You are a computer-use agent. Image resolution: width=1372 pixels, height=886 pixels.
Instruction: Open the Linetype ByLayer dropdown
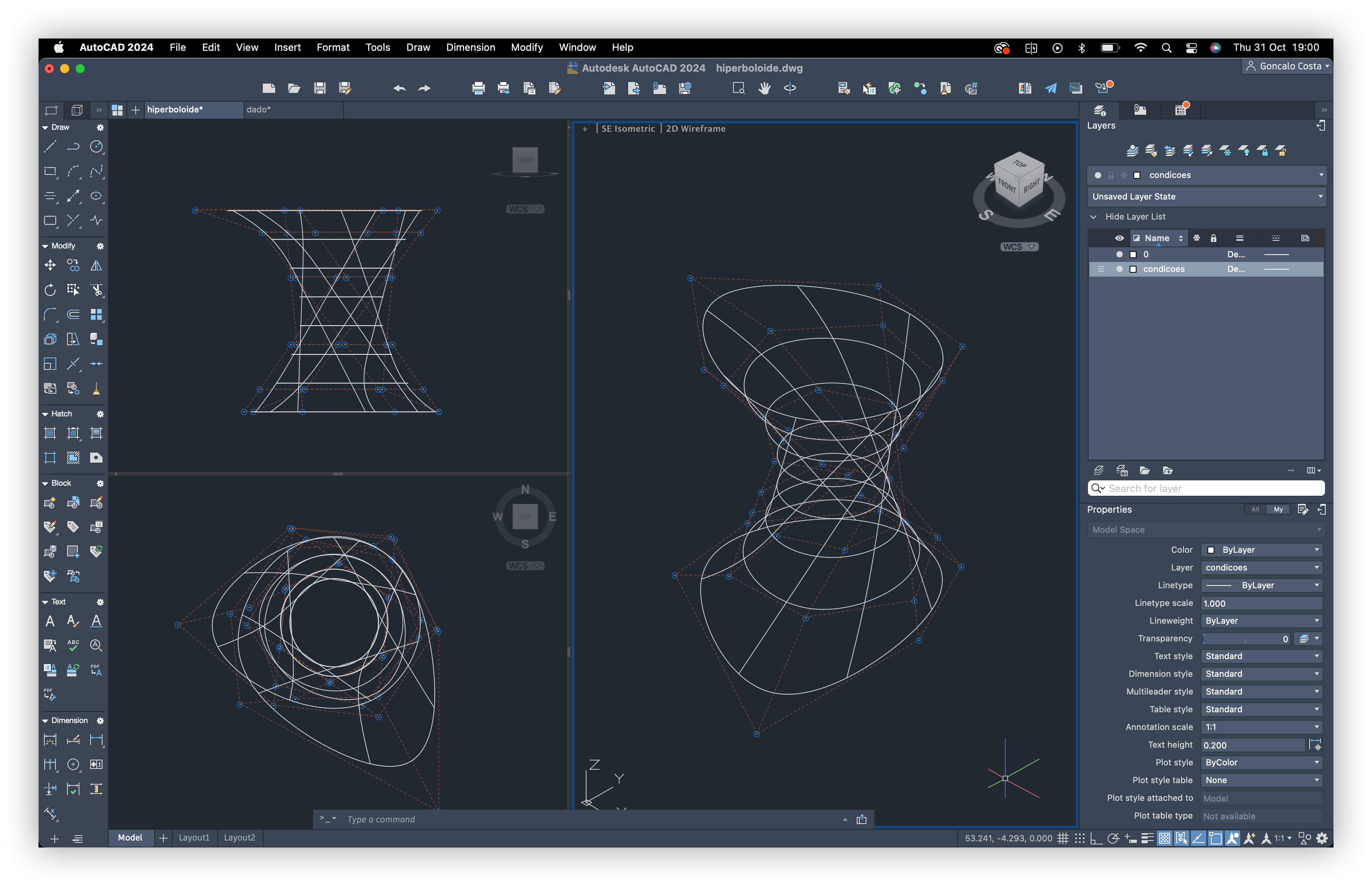pyautogui.click(x=1261, y=585)
